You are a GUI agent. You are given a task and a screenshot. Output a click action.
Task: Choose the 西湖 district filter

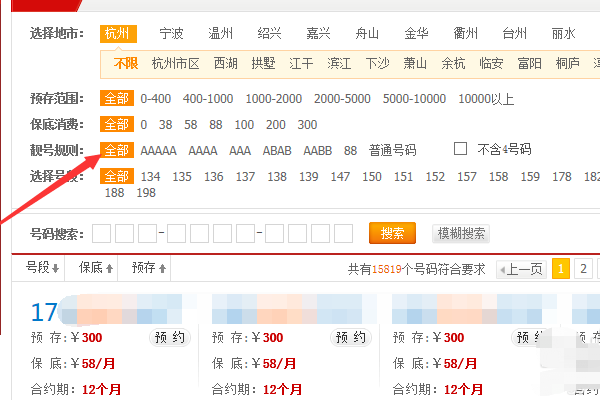coord(226,63)
